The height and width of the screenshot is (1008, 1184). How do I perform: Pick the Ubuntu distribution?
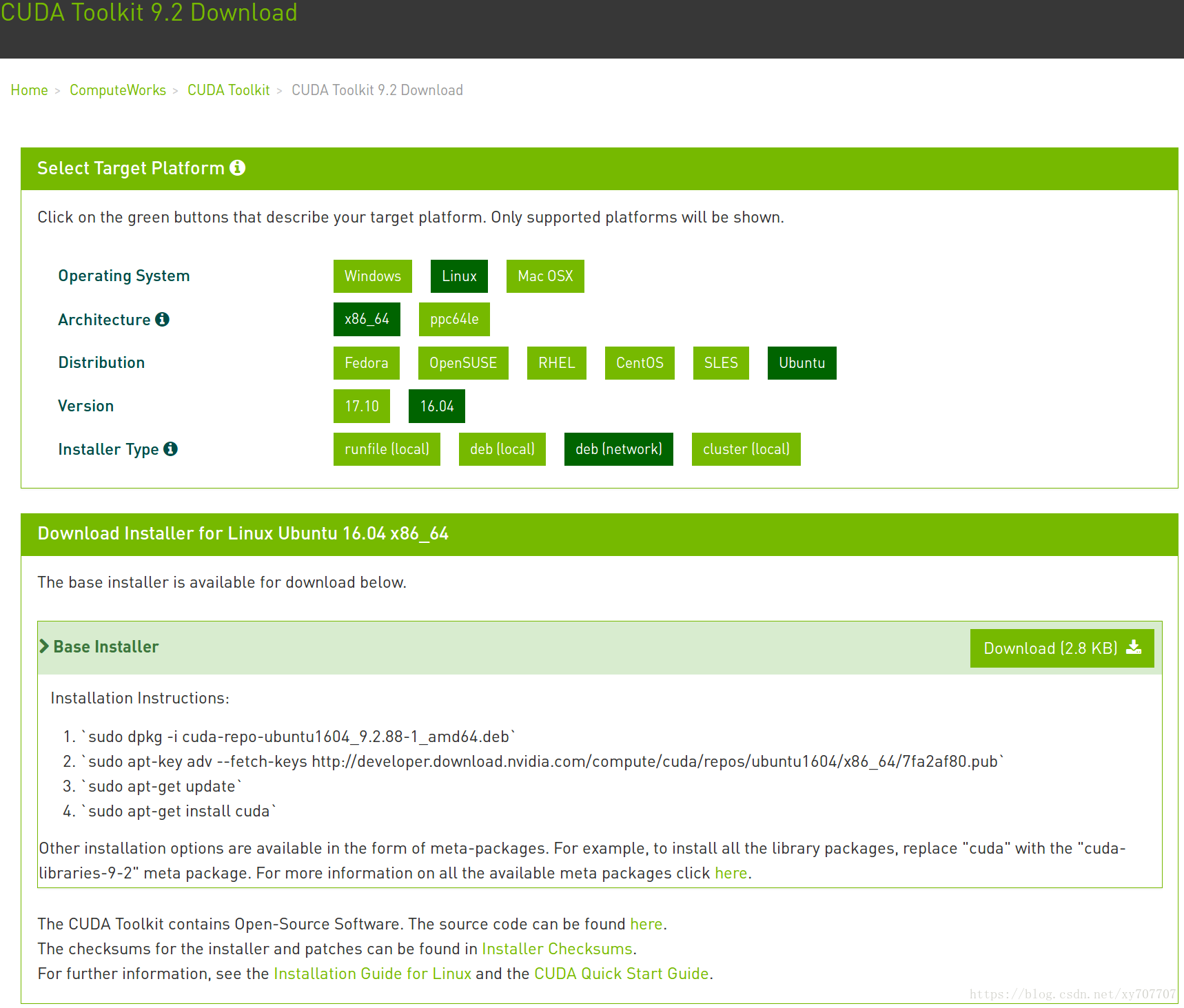pyautogui.click(x=802, y=363)
